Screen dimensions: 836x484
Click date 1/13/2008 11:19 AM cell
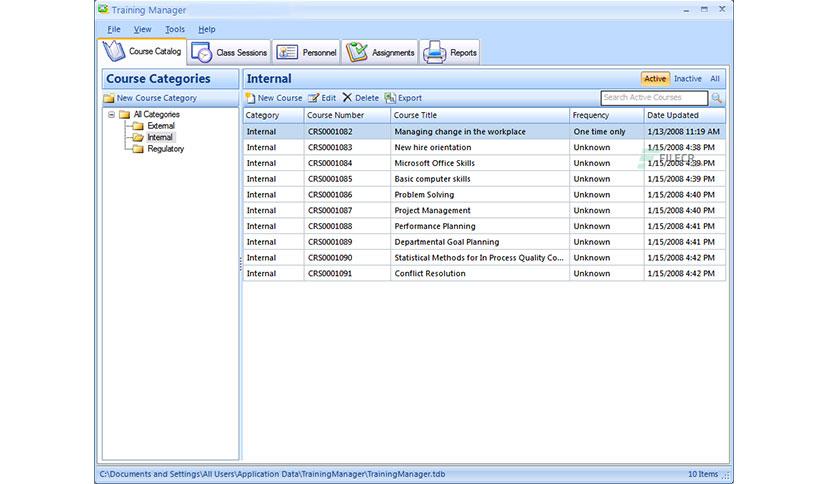[x=684, y=132]
